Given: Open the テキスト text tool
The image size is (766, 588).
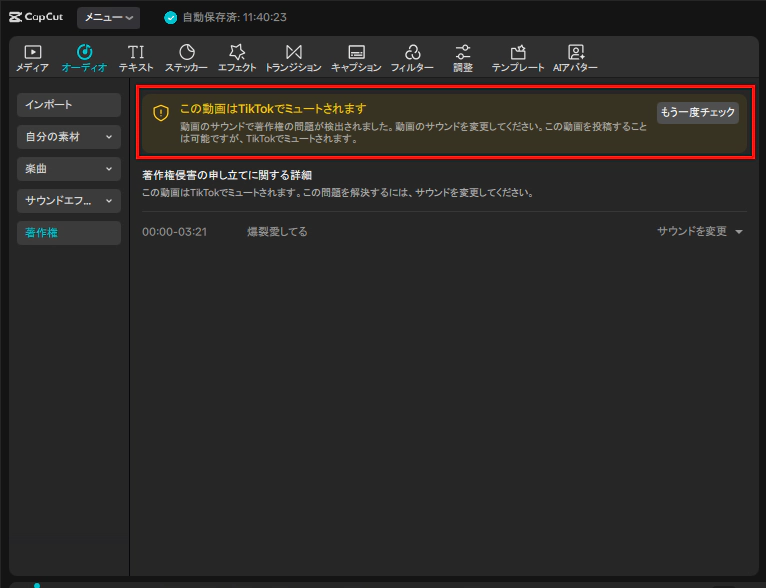Looking at the screenshot, I should click(x=136, y=58).
